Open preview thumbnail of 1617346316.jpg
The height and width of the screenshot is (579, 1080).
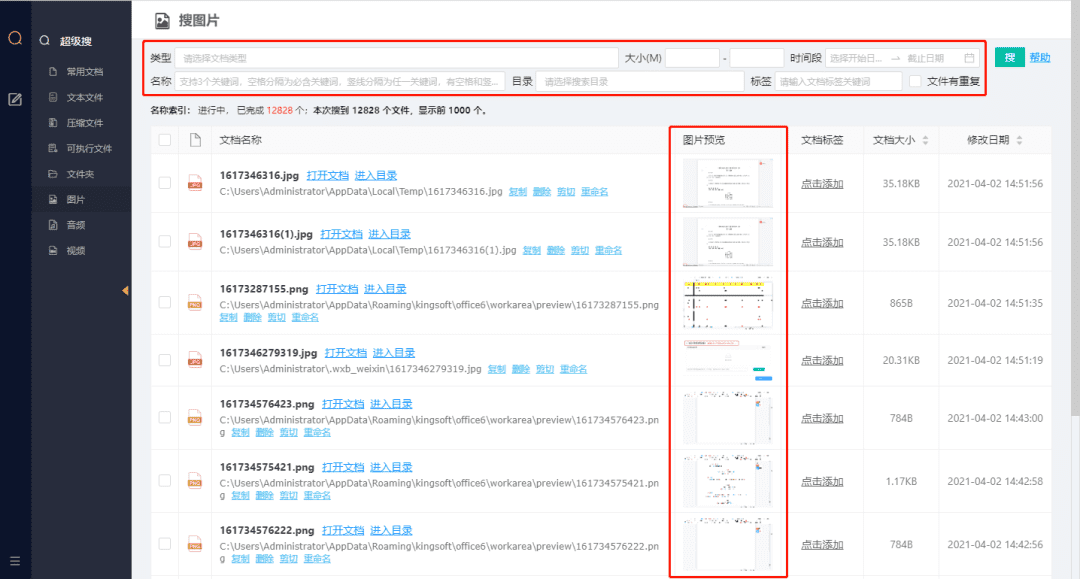point(727,183)
